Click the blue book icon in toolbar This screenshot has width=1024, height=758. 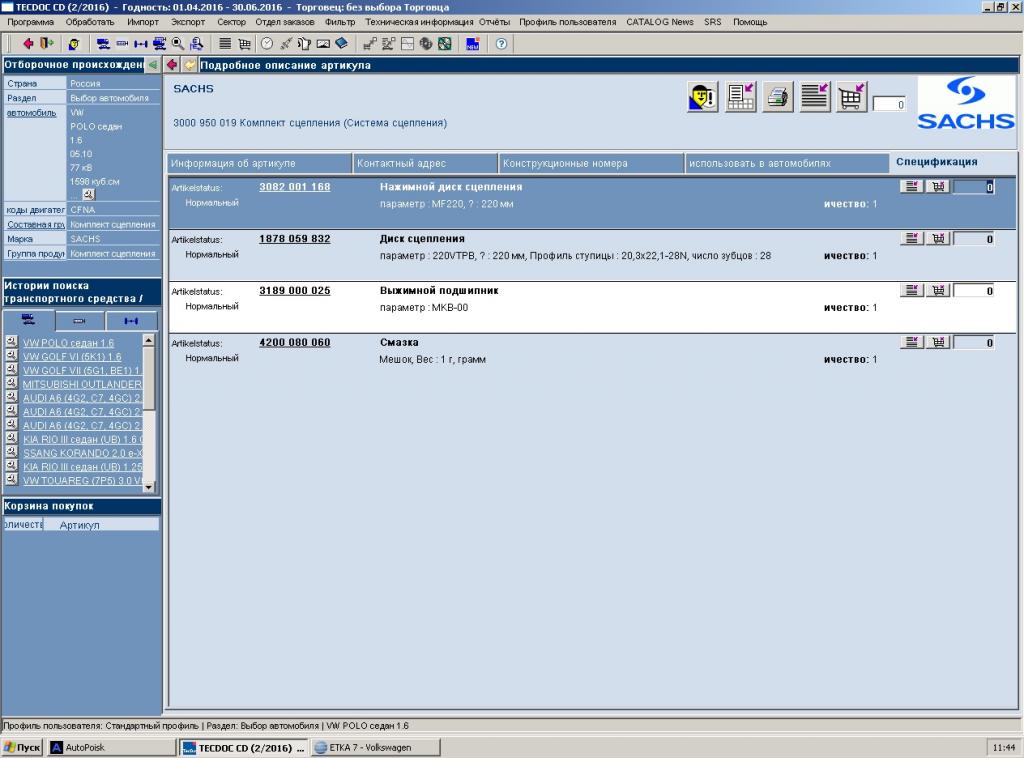(342, 44)
